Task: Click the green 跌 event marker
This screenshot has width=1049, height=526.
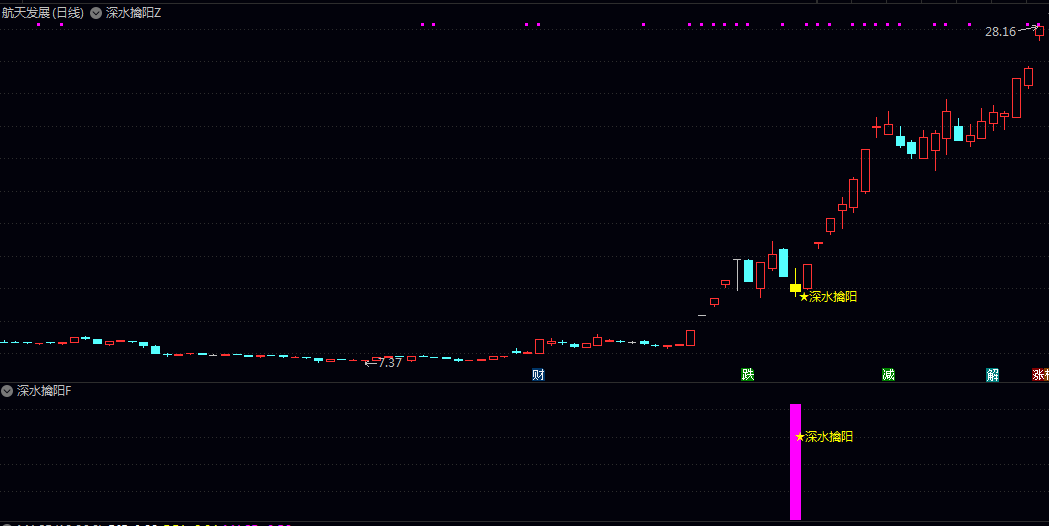Action: coord(748,375)
